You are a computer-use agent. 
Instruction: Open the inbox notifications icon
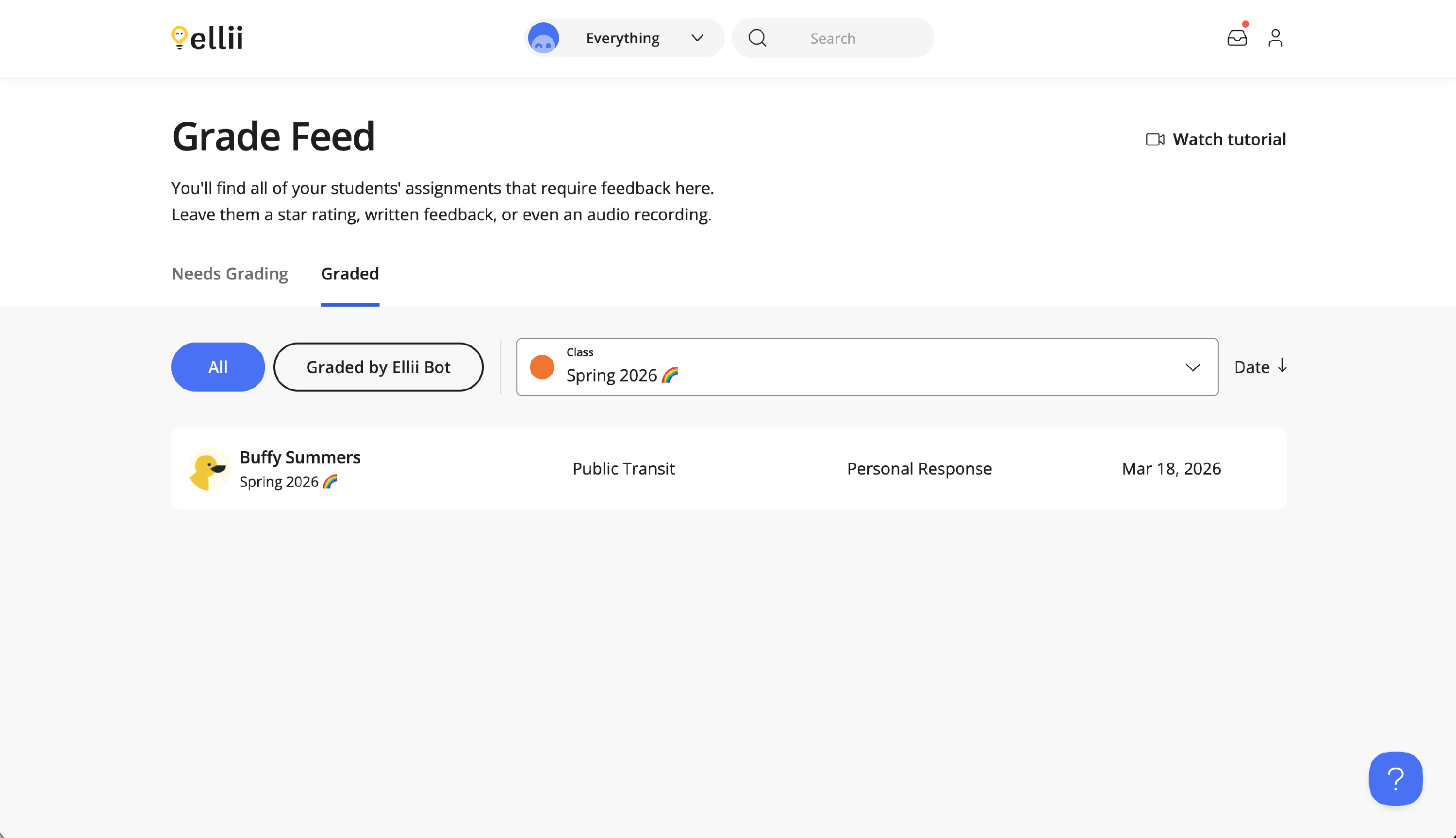tap(1237, 38)
